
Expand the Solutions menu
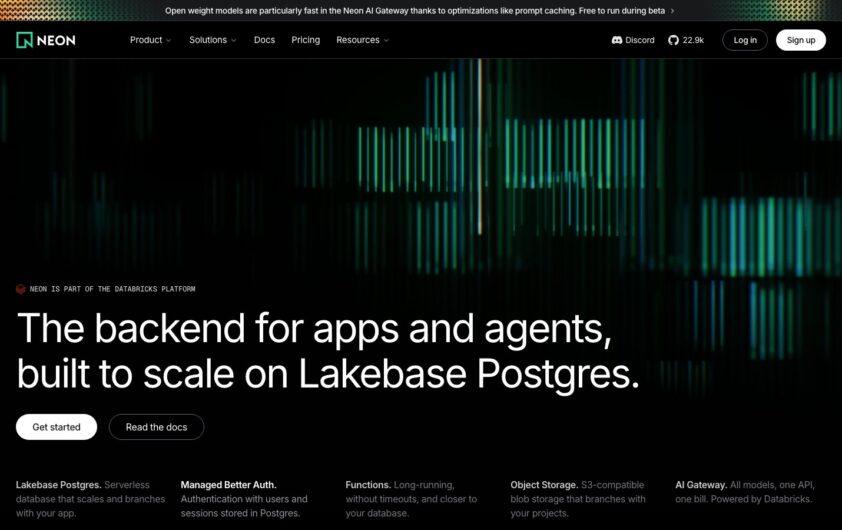(213, 40)
